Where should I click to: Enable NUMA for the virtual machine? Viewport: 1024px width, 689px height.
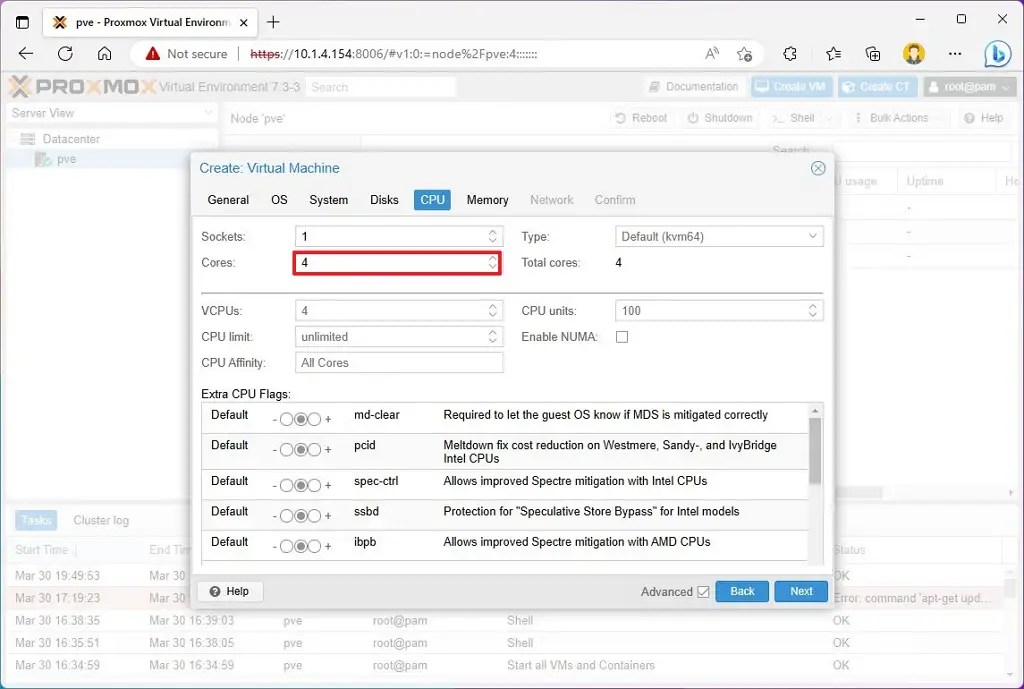(622, 337)
